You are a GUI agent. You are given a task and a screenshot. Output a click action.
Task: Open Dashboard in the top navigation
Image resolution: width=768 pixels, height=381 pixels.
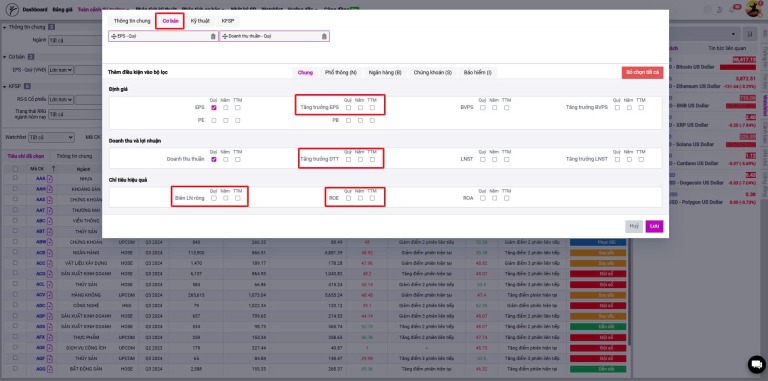35,9
